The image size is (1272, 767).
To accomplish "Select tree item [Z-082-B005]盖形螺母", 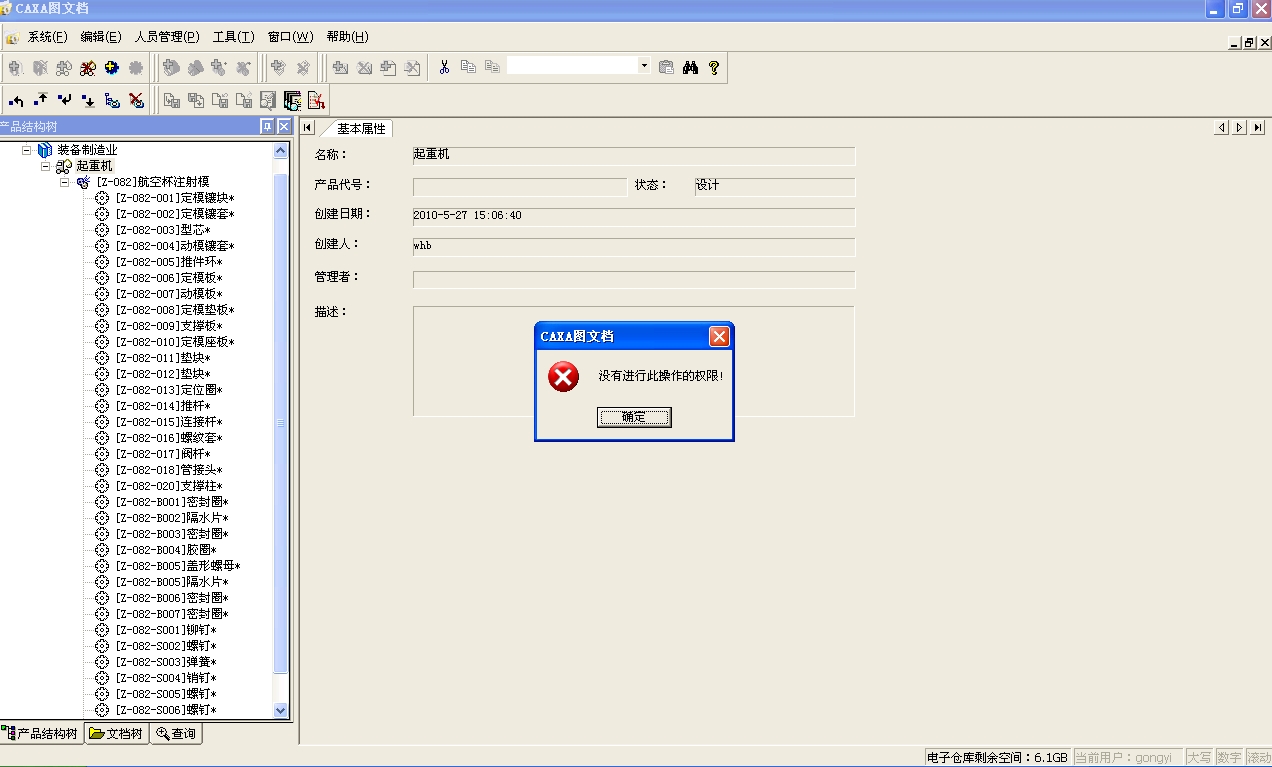I will pos(177,566).
